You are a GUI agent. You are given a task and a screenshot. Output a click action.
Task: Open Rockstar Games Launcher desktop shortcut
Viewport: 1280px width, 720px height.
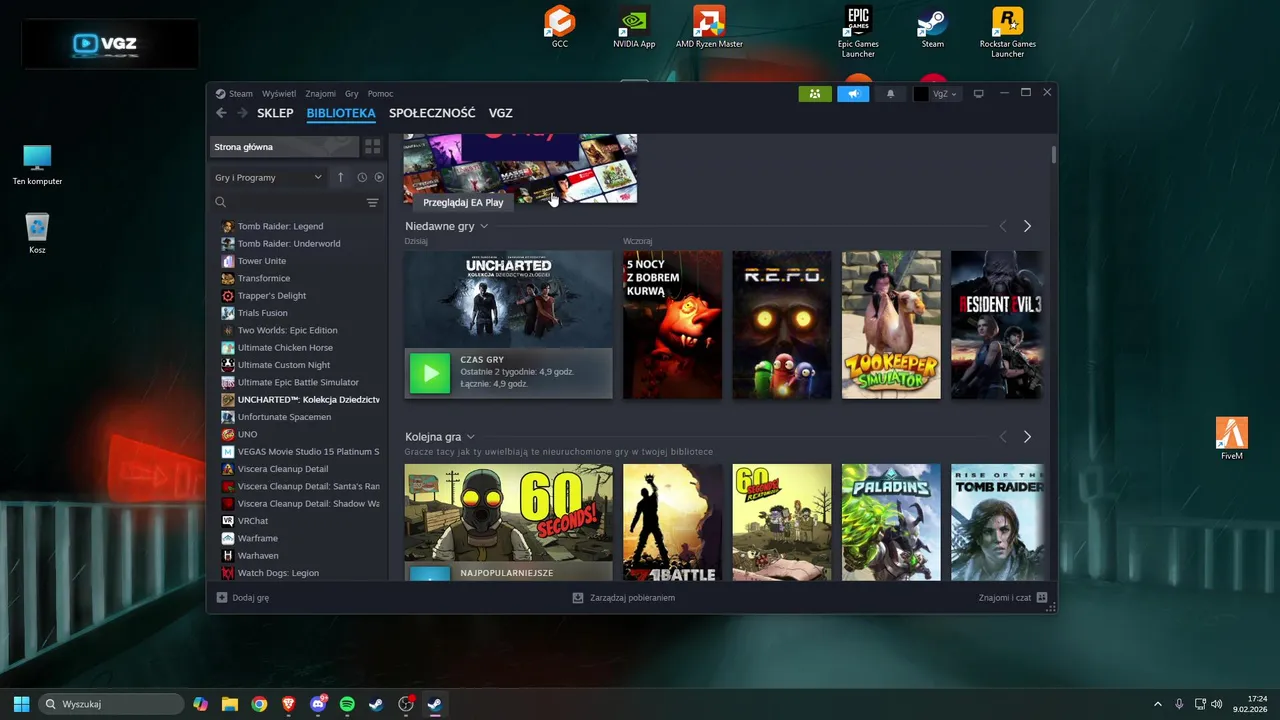click(1007, 32)
